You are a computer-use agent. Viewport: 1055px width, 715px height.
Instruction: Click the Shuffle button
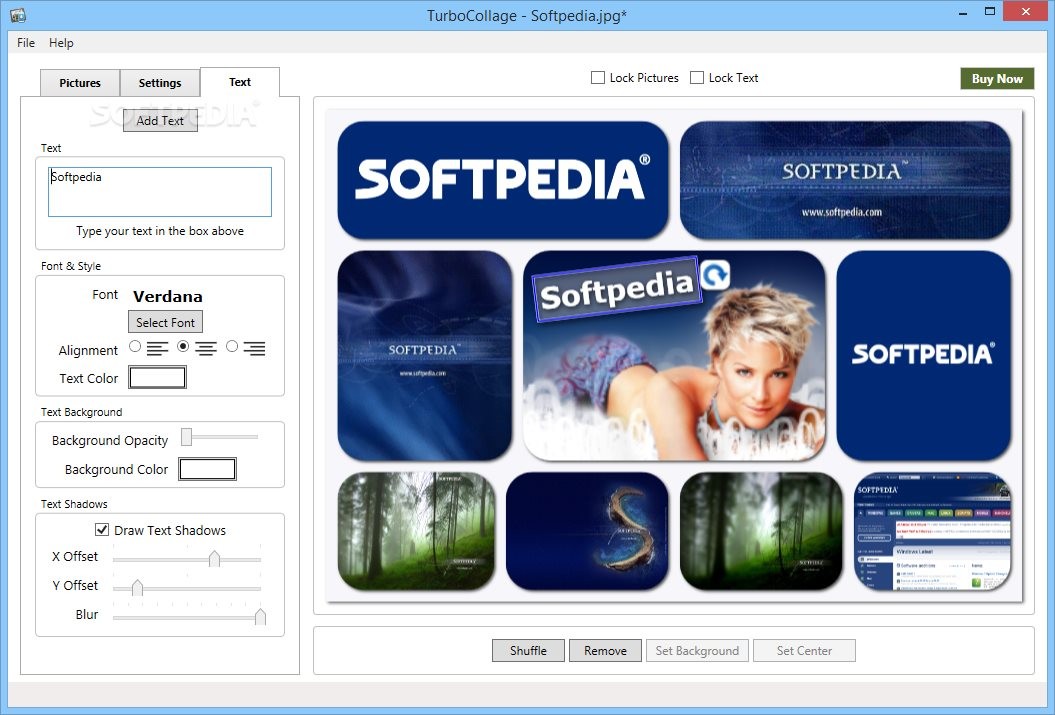point(528,650)
